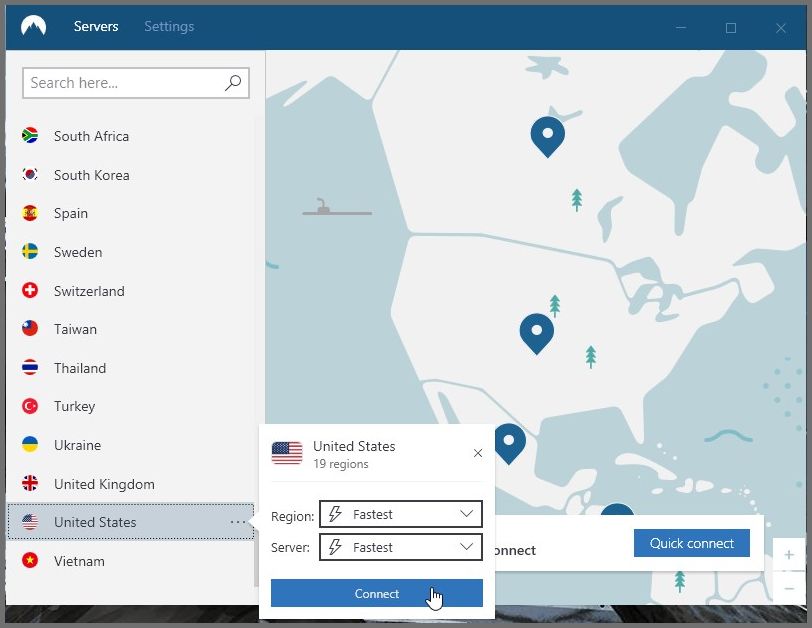This screenshot has width=812, height=628.
Task: Close the United States popup
Action: point(478,454)
